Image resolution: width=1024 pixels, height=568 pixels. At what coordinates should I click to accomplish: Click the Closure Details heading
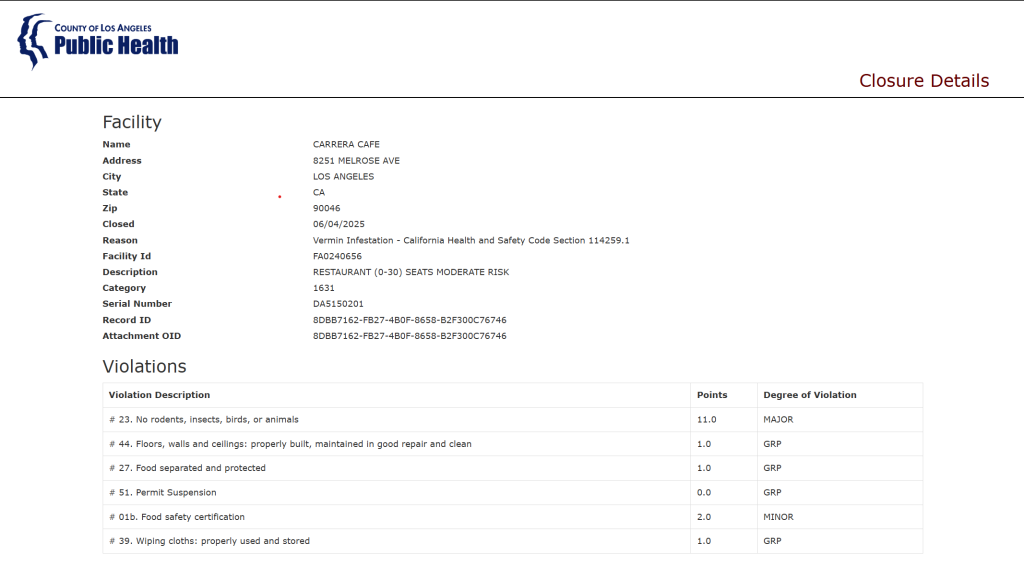point(923,80)
